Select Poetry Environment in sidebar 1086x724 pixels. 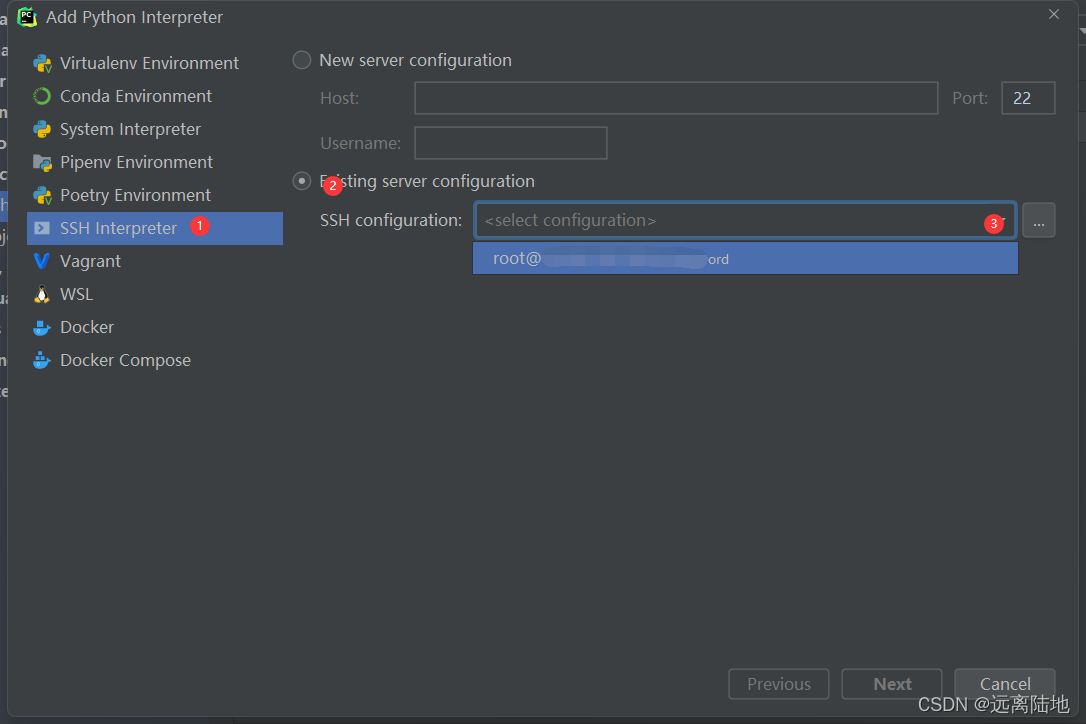click(154, 195)
